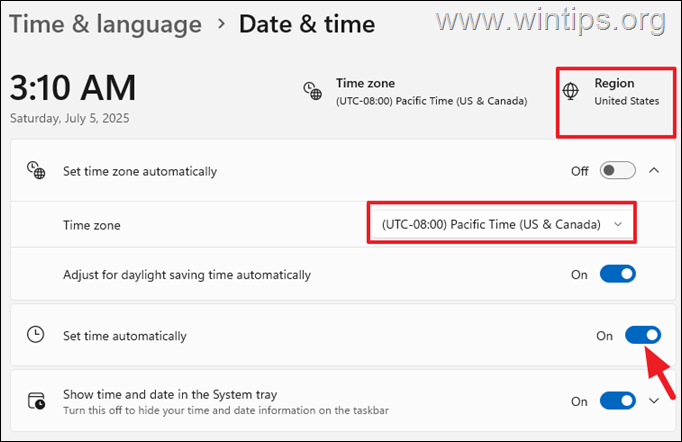Click the time zone clock-globe icon in header
Image resolution: width=682 pixels, height=442 pixels.
pyautogui.click(x=312, y=92)
